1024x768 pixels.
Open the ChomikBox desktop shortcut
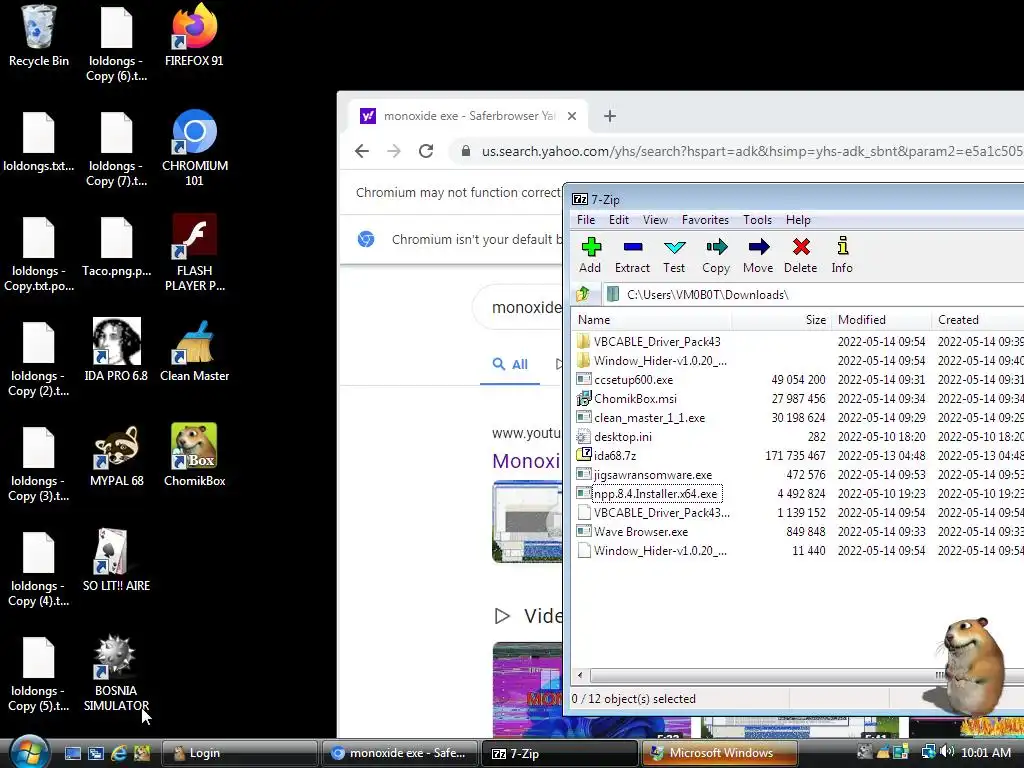click(195, 455)
